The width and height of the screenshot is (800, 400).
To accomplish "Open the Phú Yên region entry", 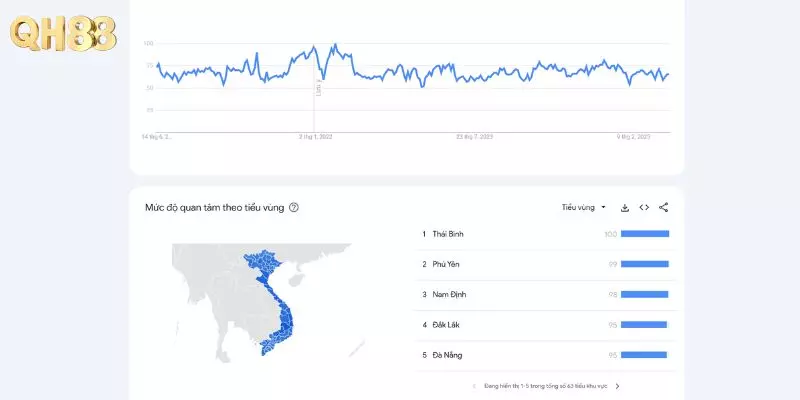I will pos(446,264).
